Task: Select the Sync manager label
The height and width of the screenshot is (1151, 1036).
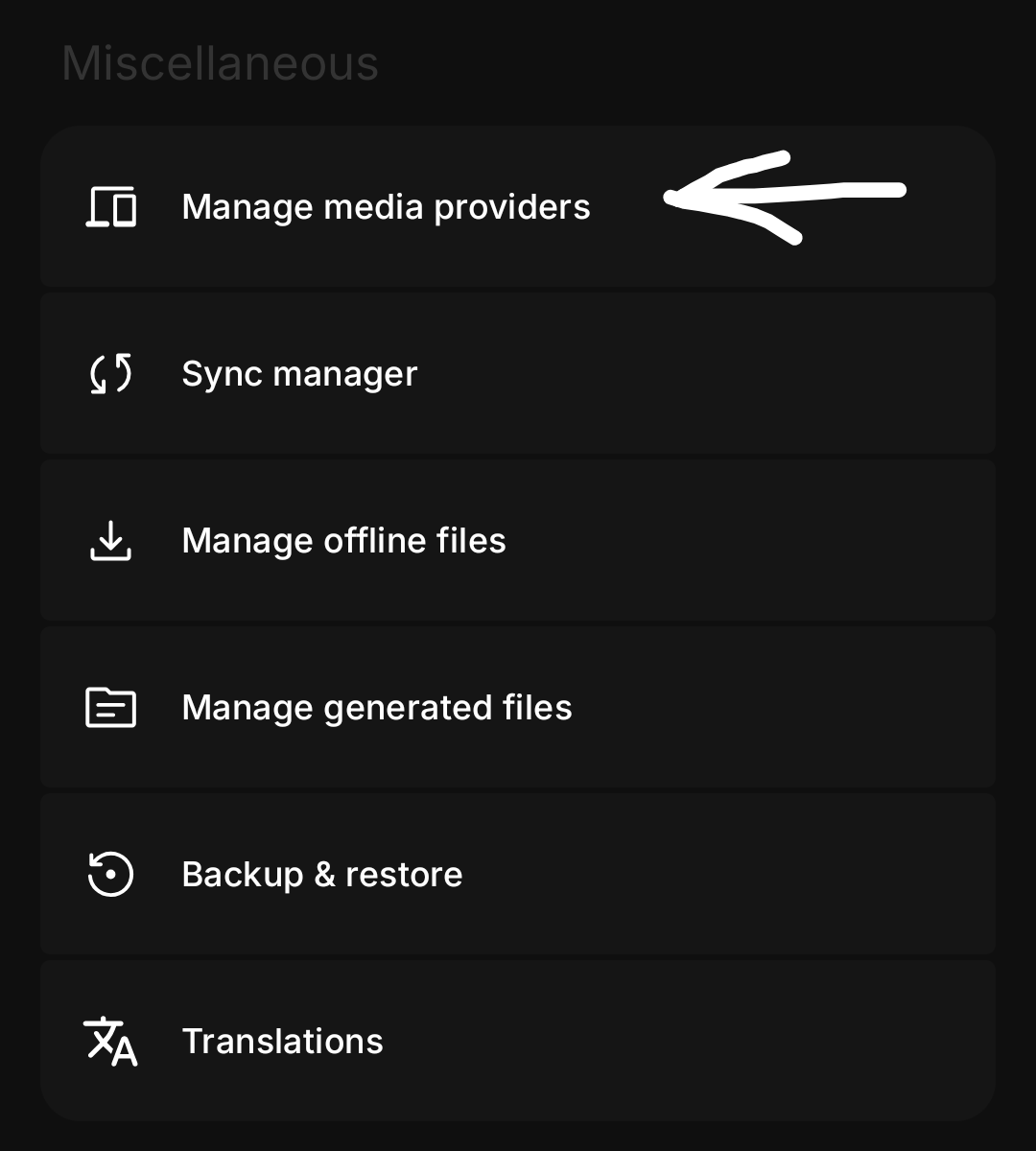Action: 299,374
